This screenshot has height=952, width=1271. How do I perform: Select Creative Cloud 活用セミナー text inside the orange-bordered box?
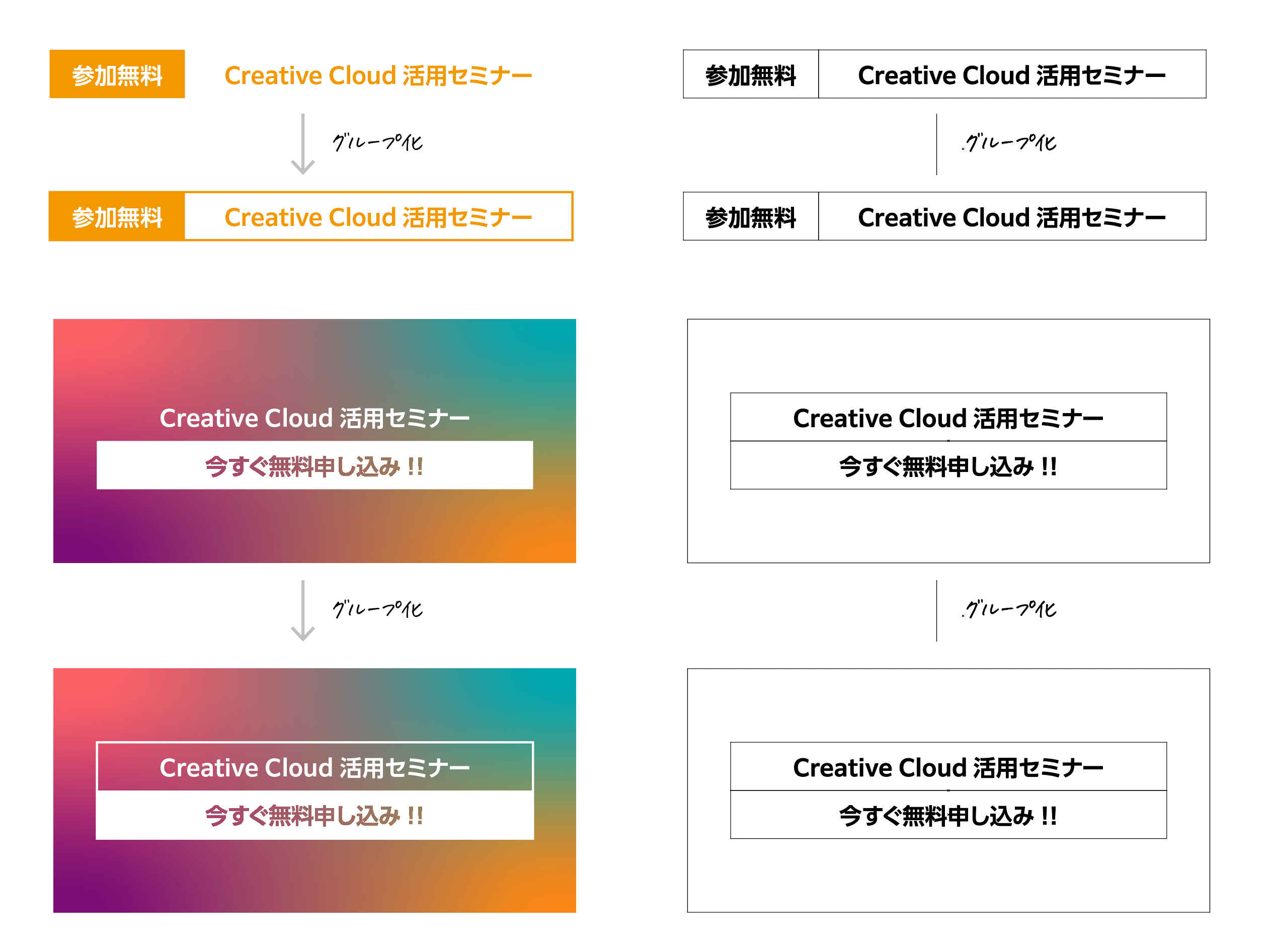pos(378,218)
